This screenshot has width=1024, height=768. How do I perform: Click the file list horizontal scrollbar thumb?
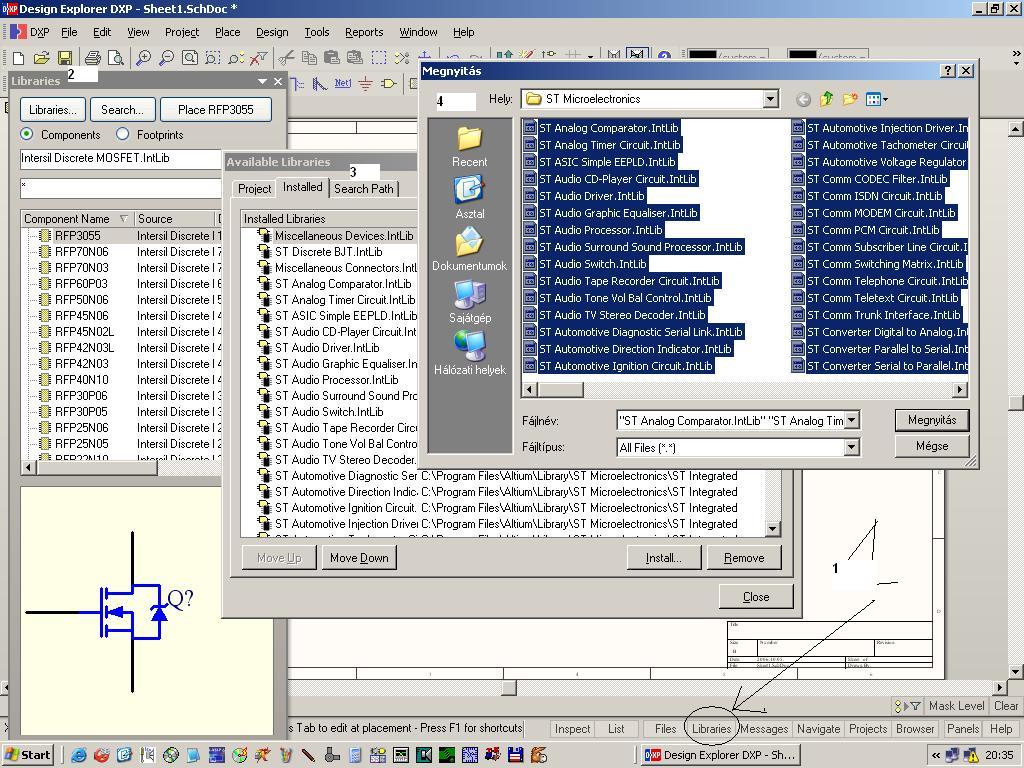(561, 390)
